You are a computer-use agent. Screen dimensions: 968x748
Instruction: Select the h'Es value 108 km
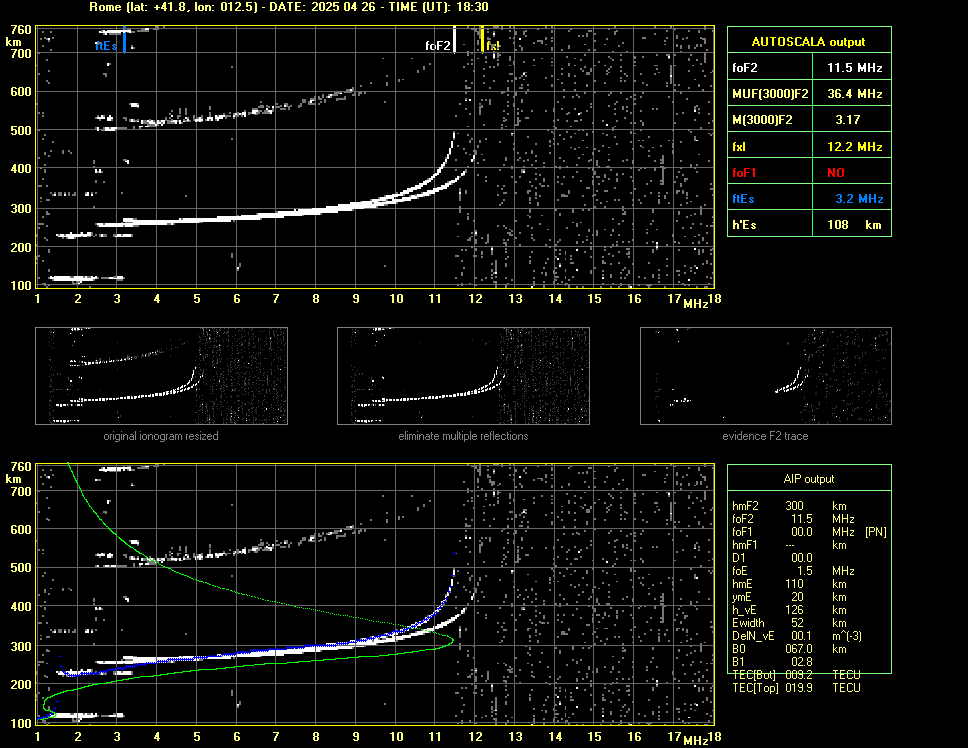coord(854,225)
